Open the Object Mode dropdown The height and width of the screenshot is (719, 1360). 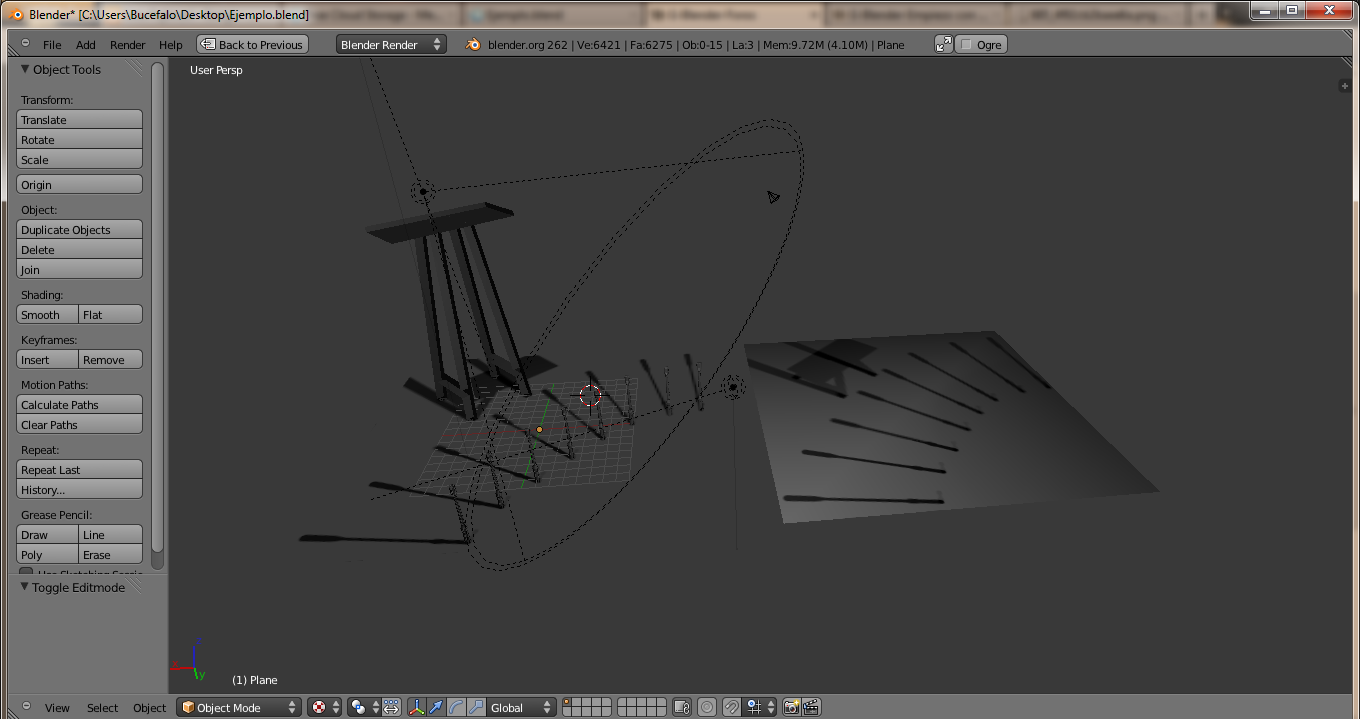pyautogui.click(x=239, y=707)
